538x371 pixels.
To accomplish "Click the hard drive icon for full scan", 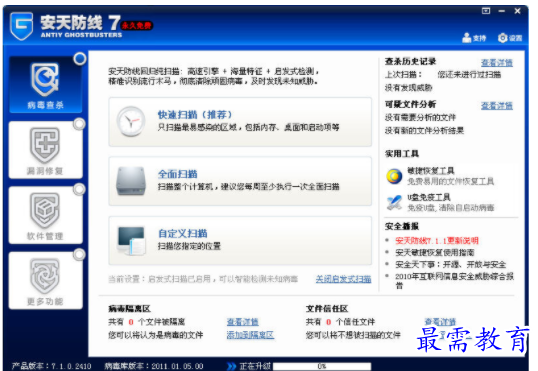I will coord(130,181).
